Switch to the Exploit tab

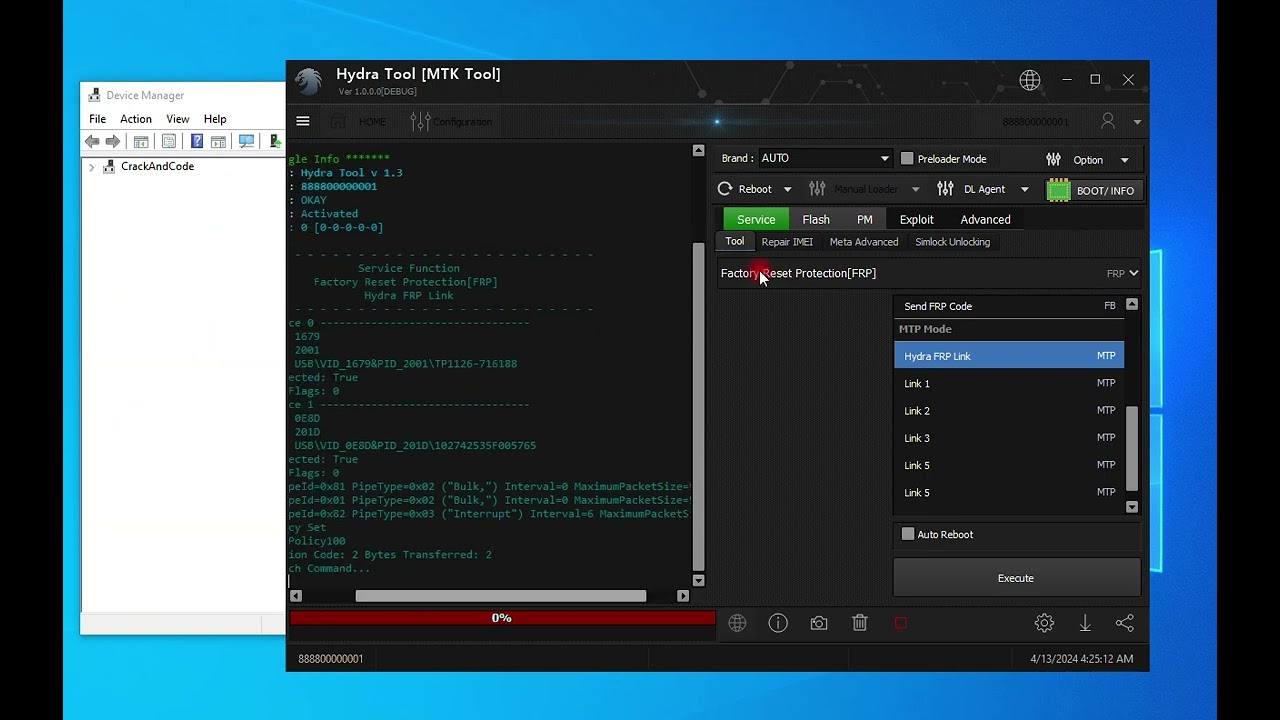tap(916, 219)
